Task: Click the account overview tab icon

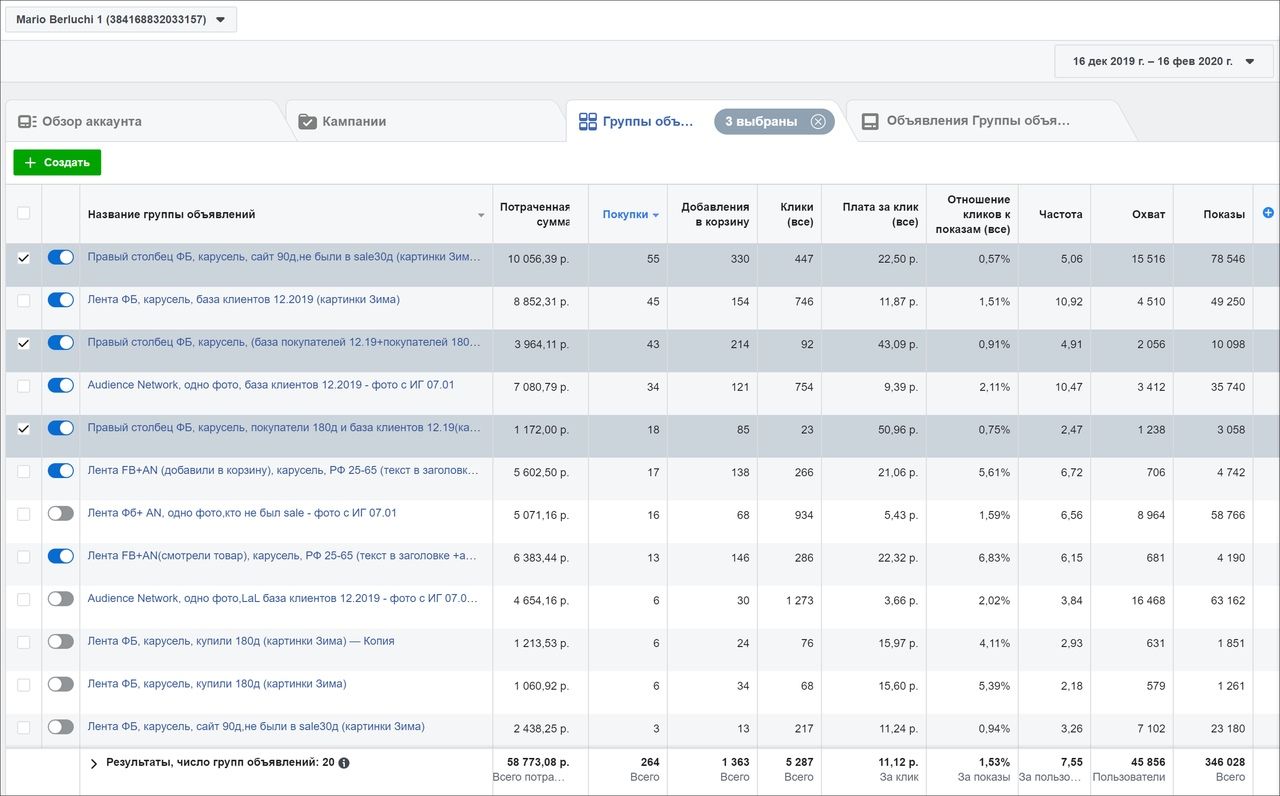Action: [27, 121]
